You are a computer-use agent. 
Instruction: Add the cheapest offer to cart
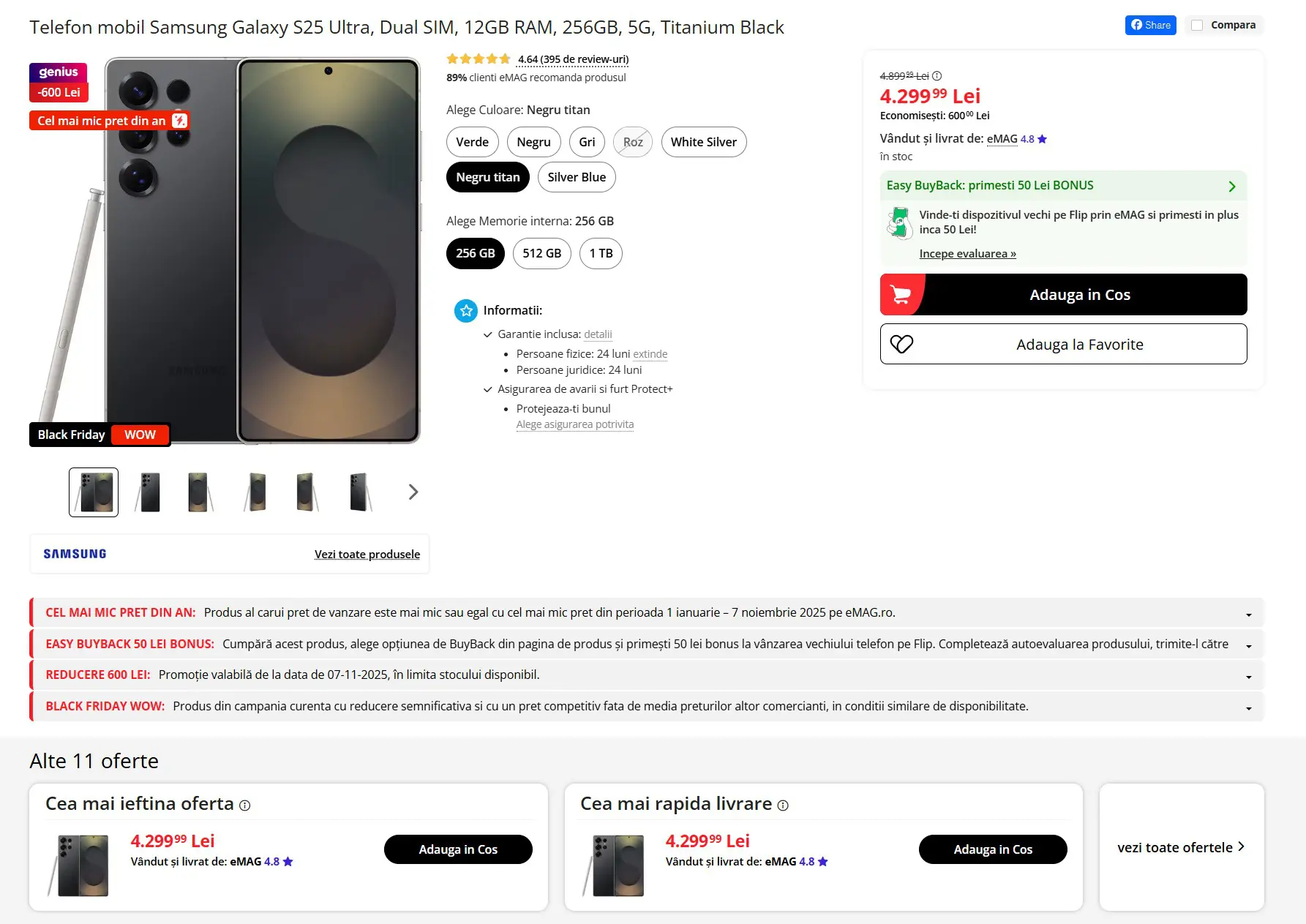pyautogui.click(x=458, y=849)
